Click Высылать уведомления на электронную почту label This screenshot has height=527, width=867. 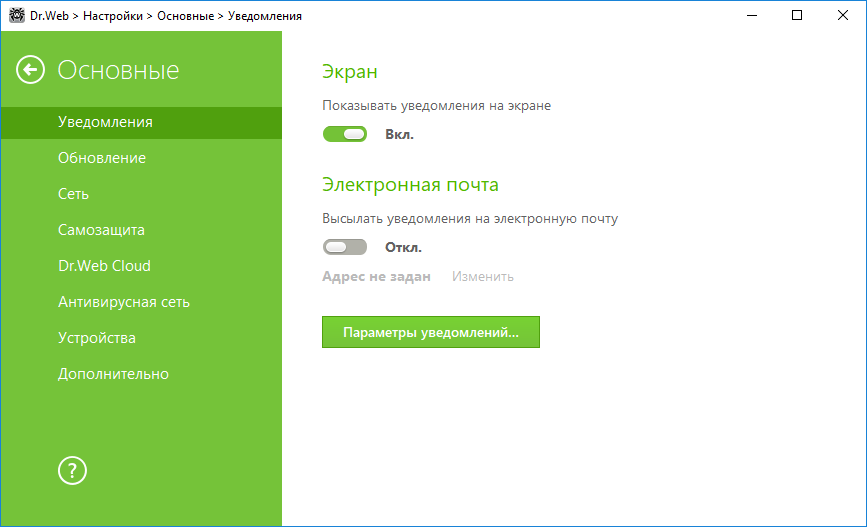pos(470,218)
